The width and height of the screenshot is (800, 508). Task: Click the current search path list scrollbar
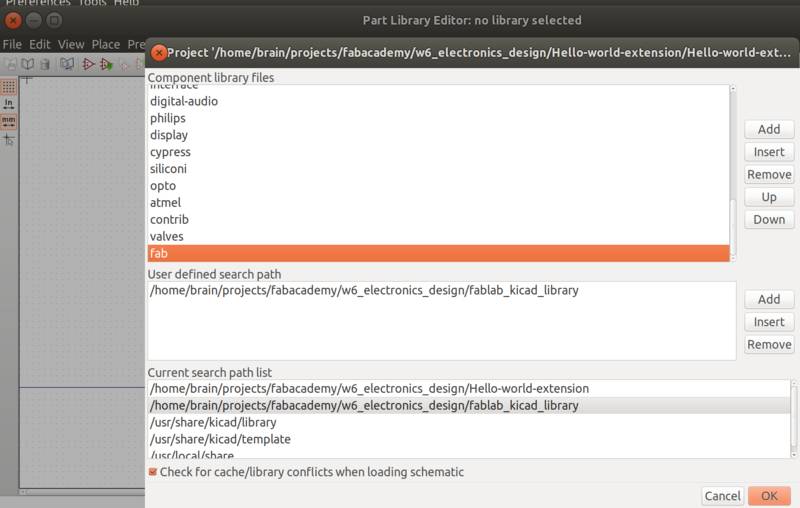click(793, 419)
